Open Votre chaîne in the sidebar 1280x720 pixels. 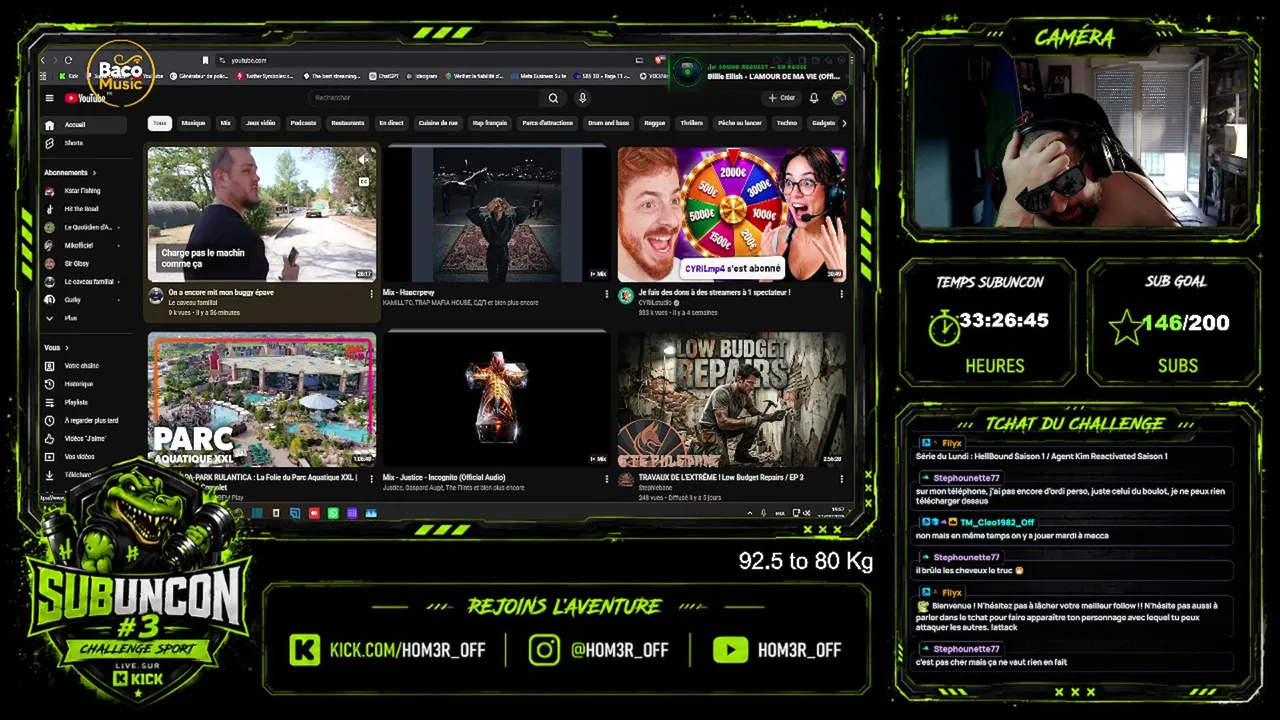coord(84,366)
